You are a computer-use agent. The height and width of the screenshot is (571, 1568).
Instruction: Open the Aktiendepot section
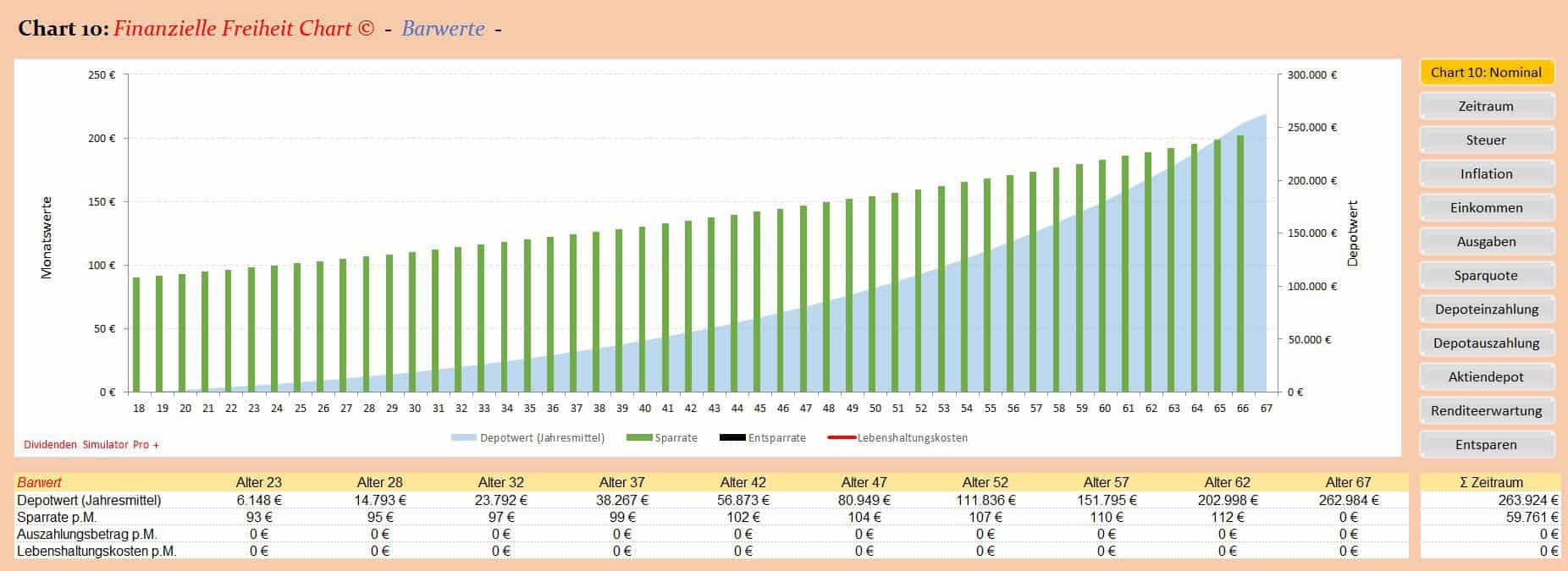pos(1486,377)
